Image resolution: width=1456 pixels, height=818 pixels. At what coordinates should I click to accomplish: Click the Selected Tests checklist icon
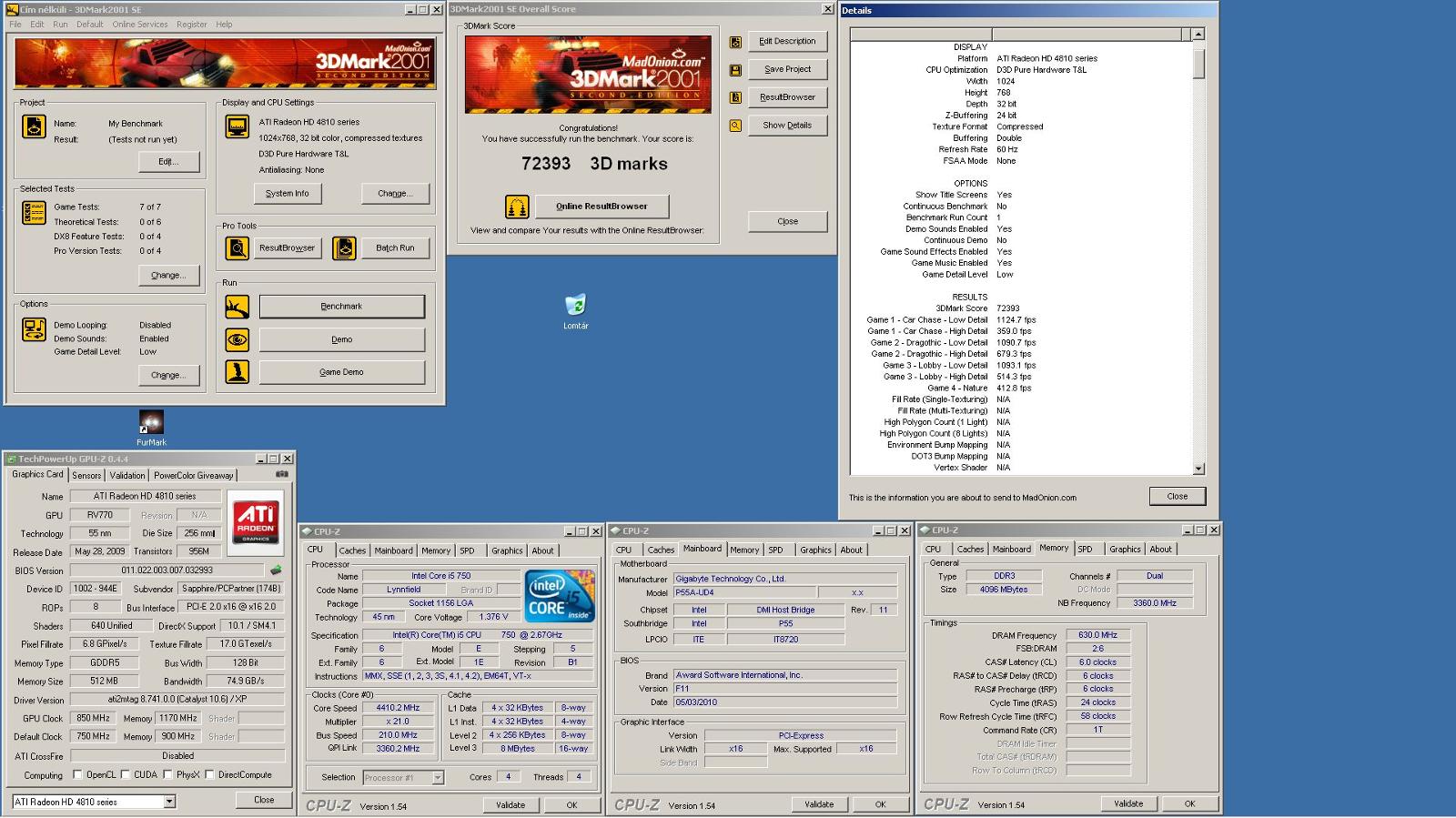(x=34, y=213)
